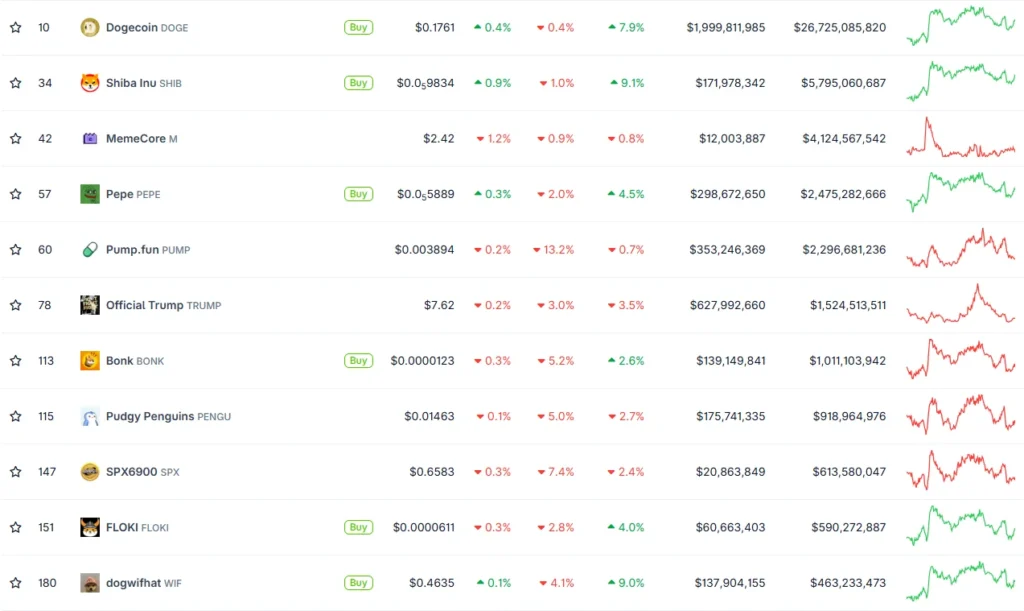Viewport: 1024px width, 611px height.
Task: Open Bonk price sparkline chart
Action: (x=961, y=359)
